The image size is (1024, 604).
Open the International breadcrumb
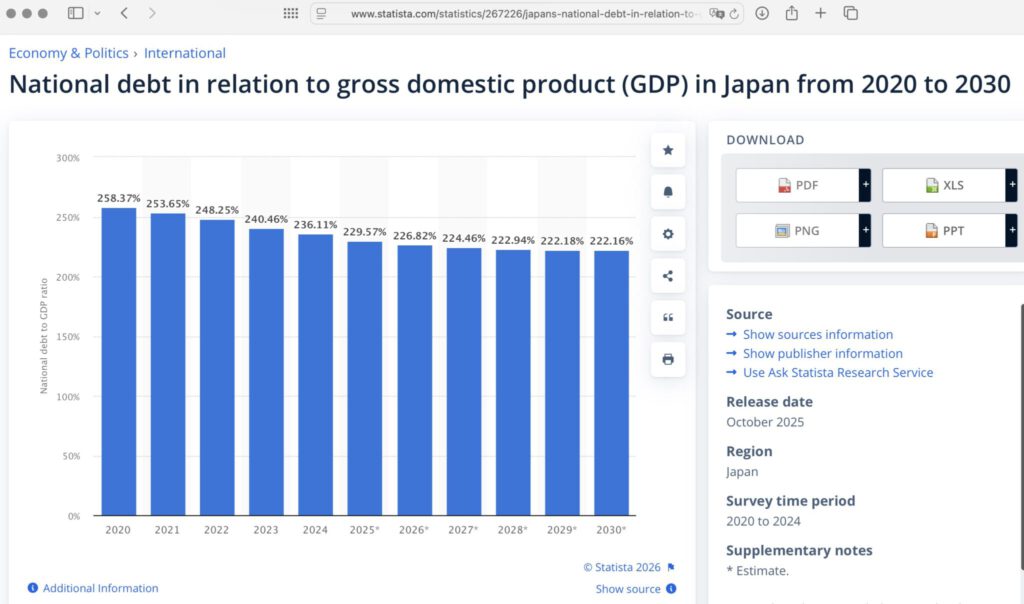click(x=185, y=52)
